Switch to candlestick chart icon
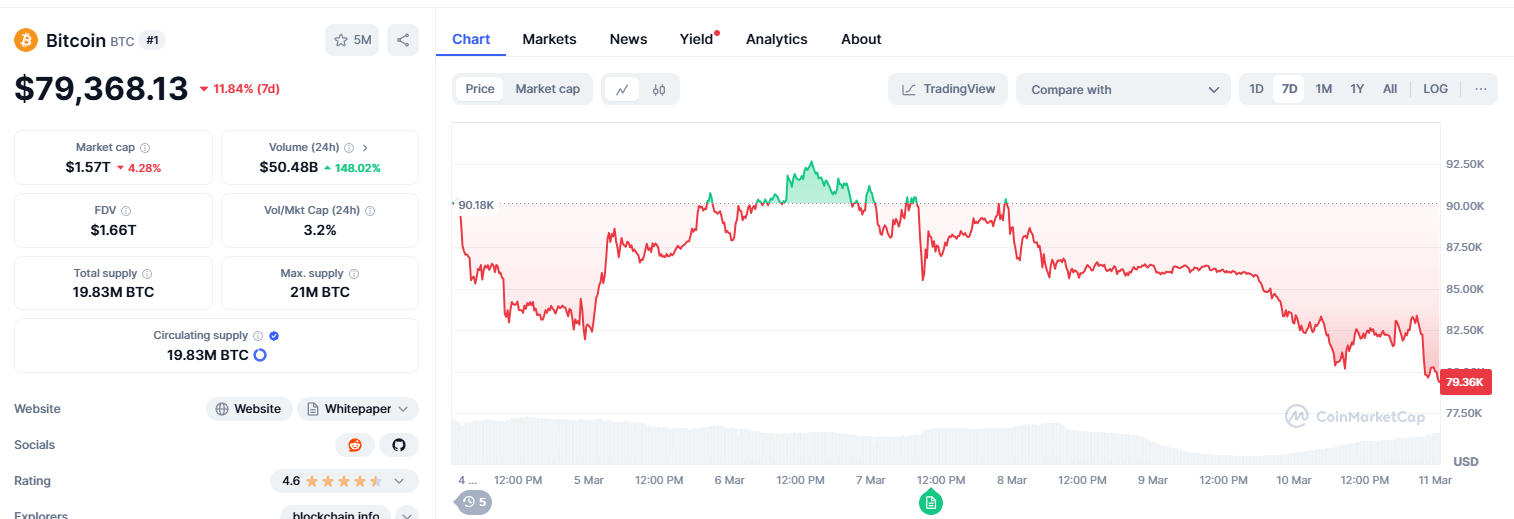The height and width of the screenshot is (519, 1514). (x=658, y=89)
